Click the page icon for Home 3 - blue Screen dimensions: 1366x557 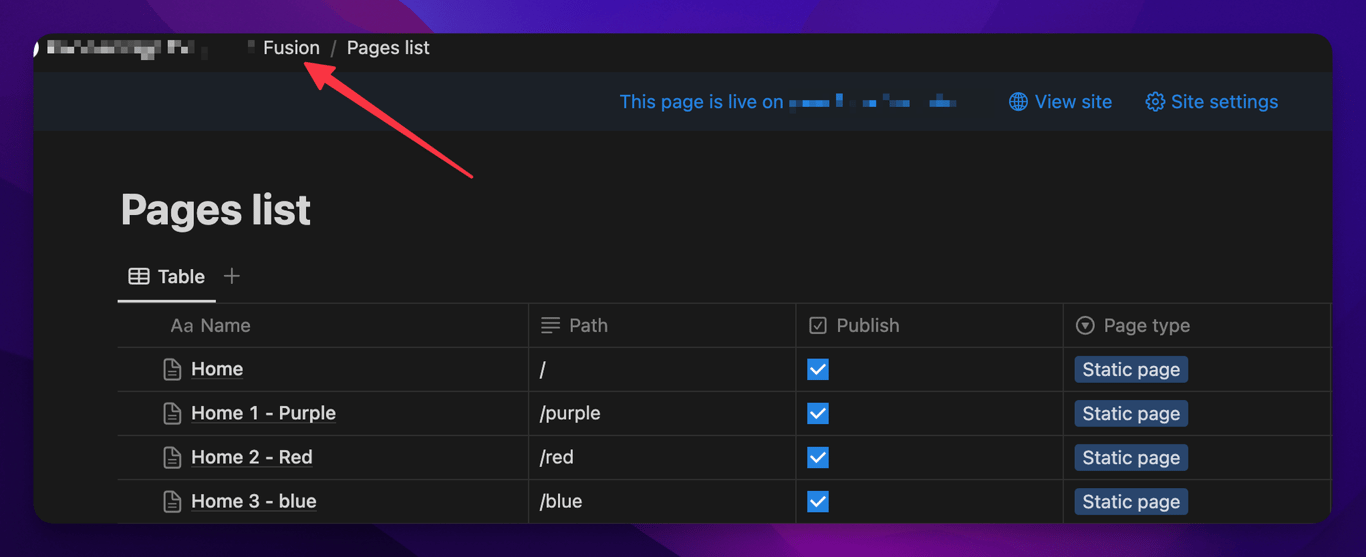(172, 502)
